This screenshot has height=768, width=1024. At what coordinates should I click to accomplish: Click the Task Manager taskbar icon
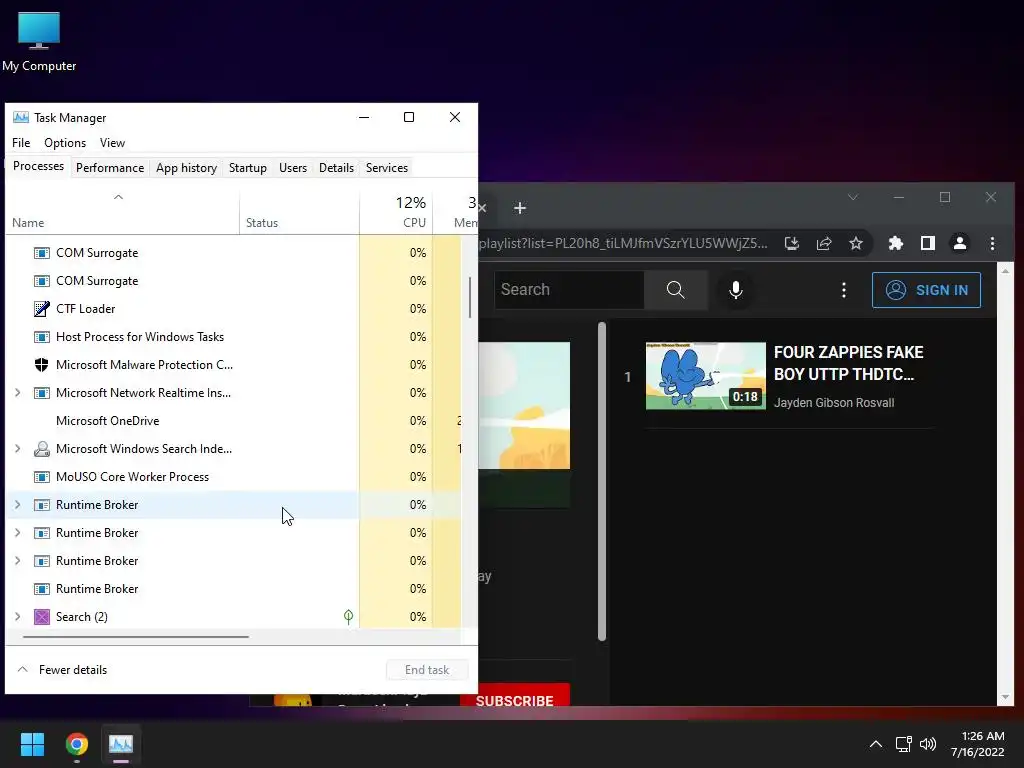point(121,744)
